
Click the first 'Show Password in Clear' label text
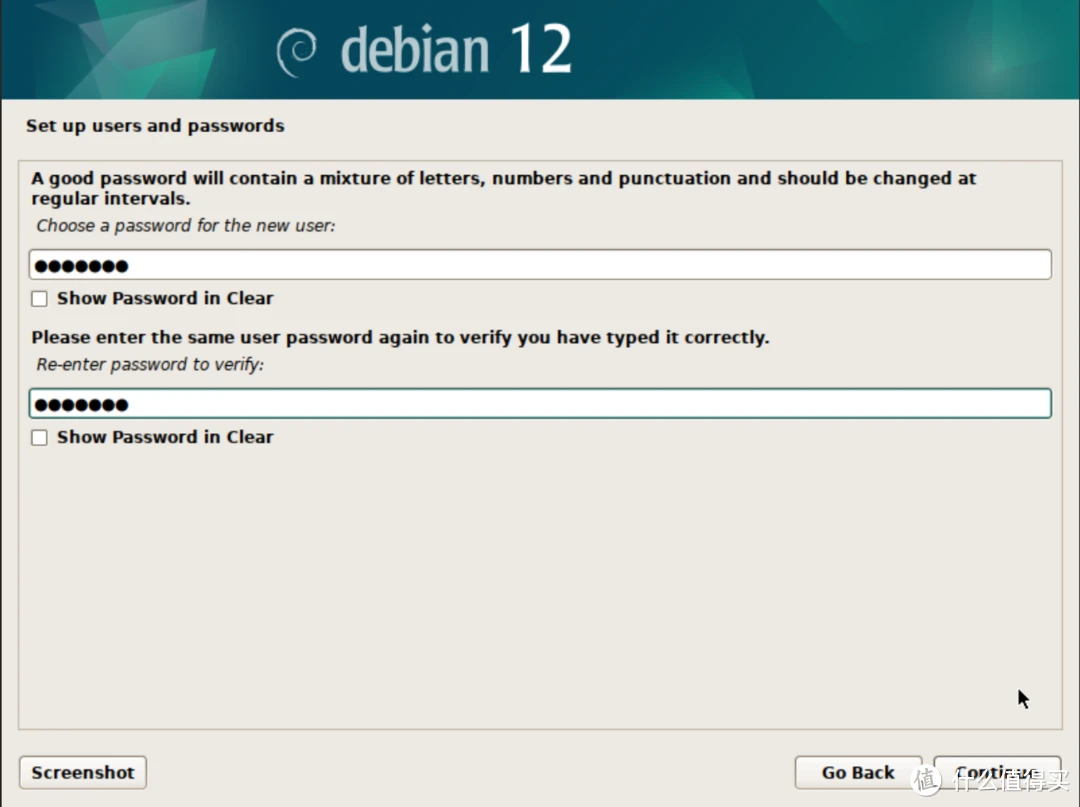[165, 298]
